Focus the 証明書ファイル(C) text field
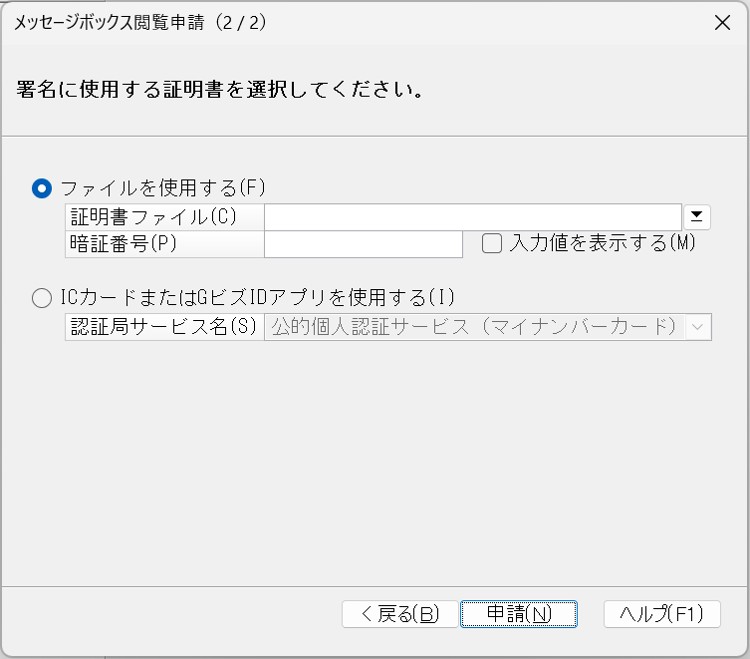Screen dimensions: 750x659 473,217
